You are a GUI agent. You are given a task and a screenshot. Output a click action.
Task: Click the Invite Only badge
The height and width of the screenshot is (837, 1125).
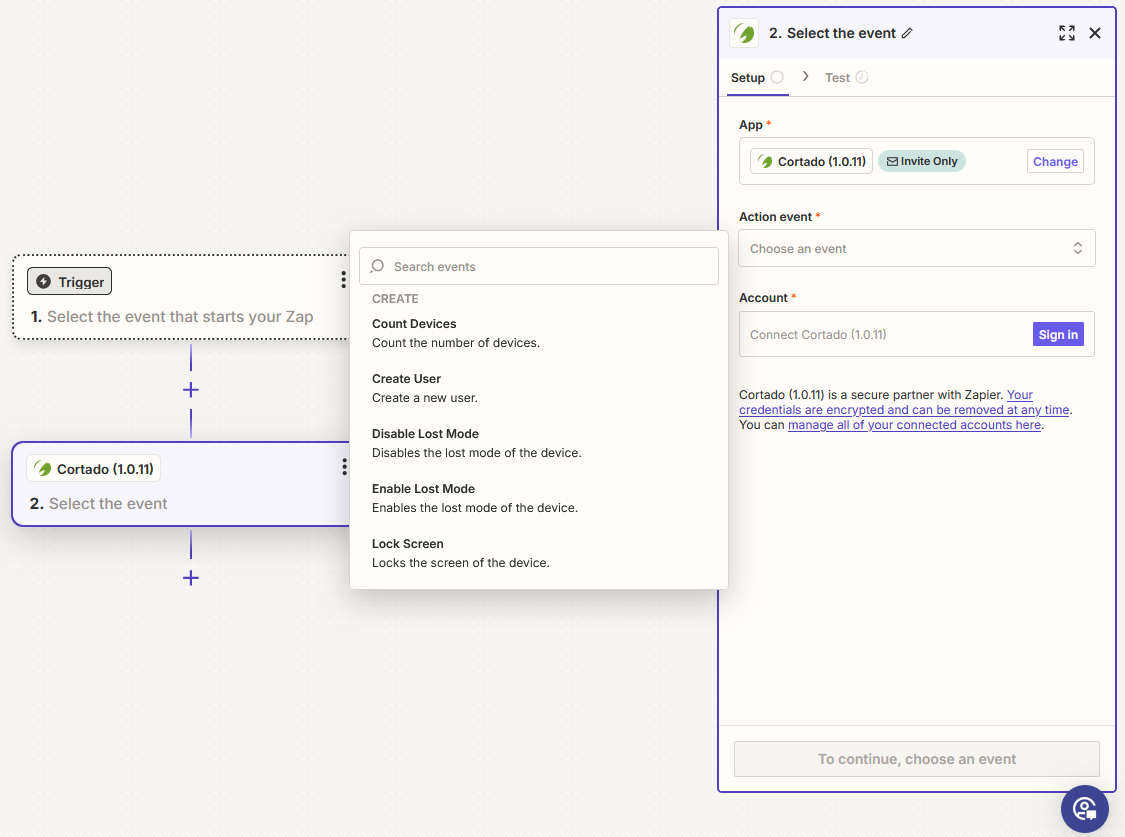922,161
